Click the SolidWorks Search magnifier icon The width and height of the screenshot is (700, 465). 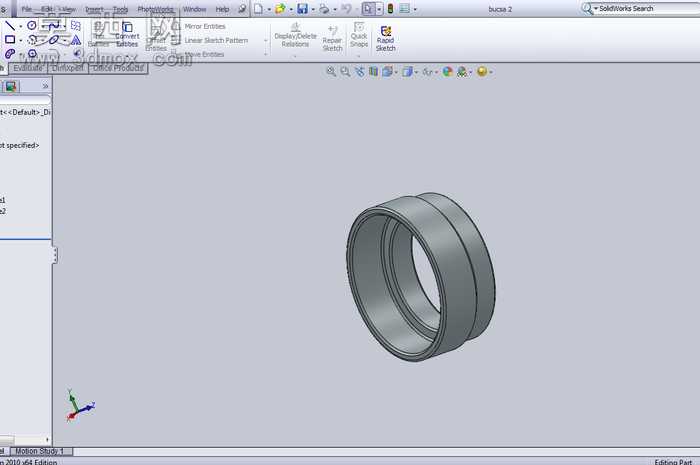[x=587, y=8]
